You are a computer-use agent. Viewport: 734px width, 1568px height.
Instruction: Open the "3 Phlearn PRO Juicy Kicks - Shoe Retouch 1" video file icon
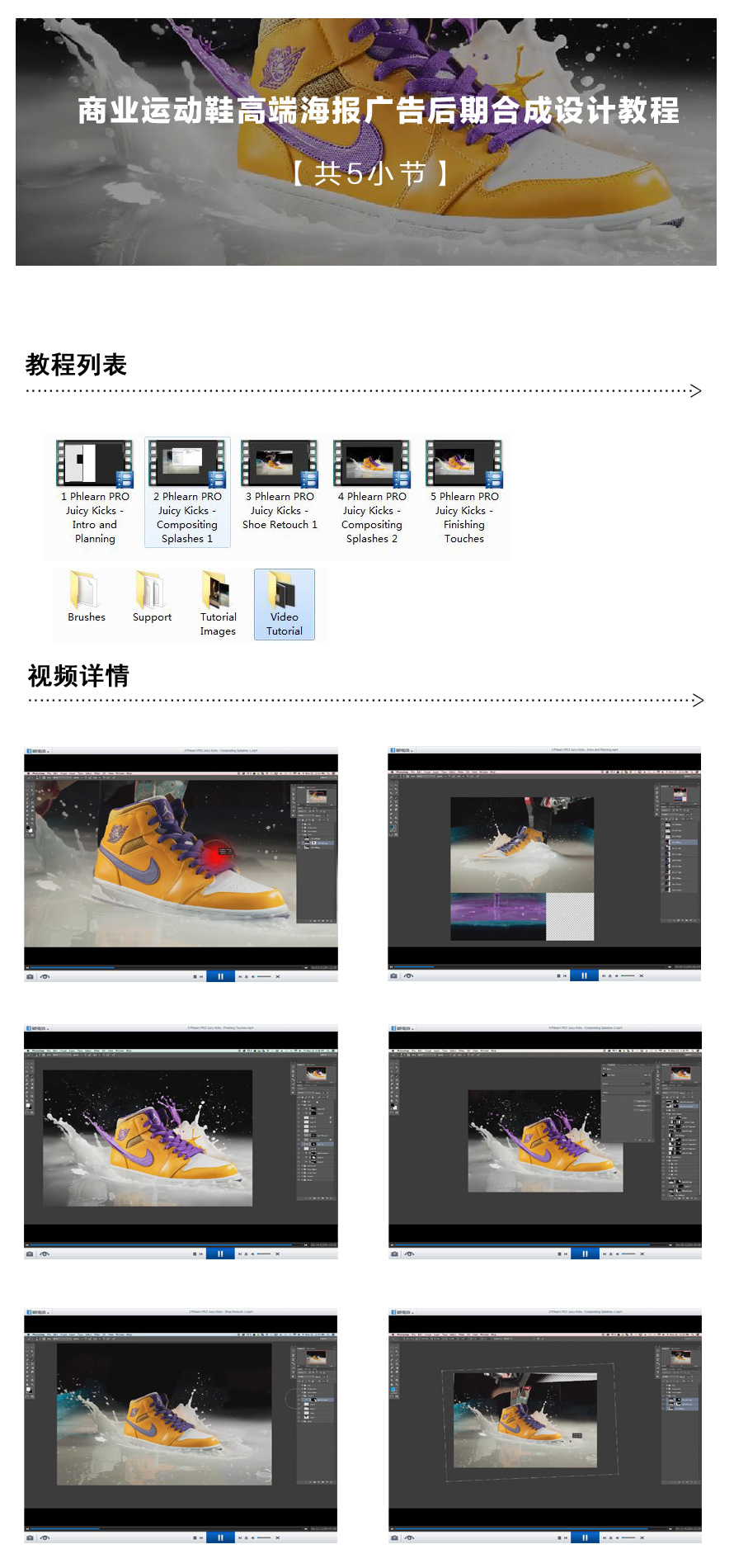280,463
